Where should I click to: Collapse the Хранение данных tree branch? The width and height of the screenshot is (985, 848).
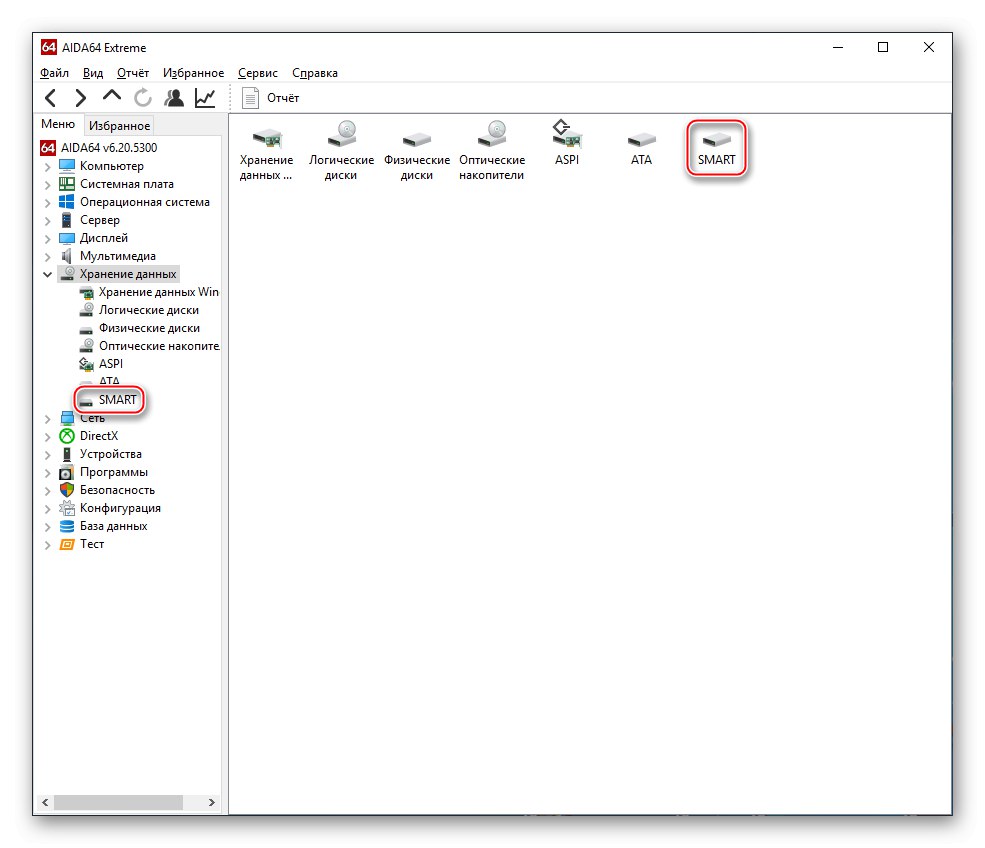tap(47, 273)
